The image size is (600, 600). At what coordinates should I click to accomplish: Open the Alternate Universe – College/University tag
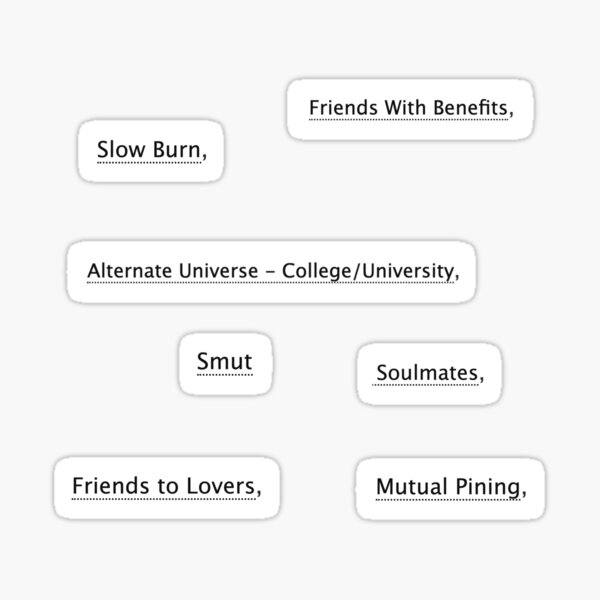pyautogui.click(x=271, y=271)
